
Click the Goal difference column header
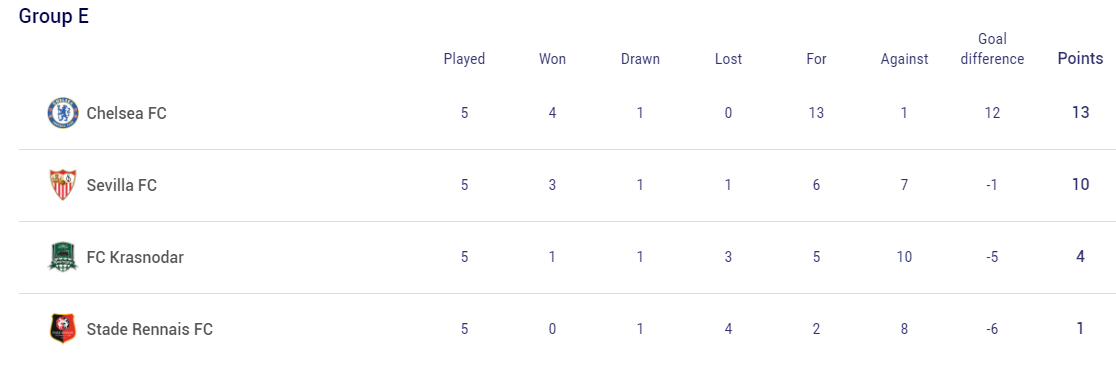click(992, 49)
